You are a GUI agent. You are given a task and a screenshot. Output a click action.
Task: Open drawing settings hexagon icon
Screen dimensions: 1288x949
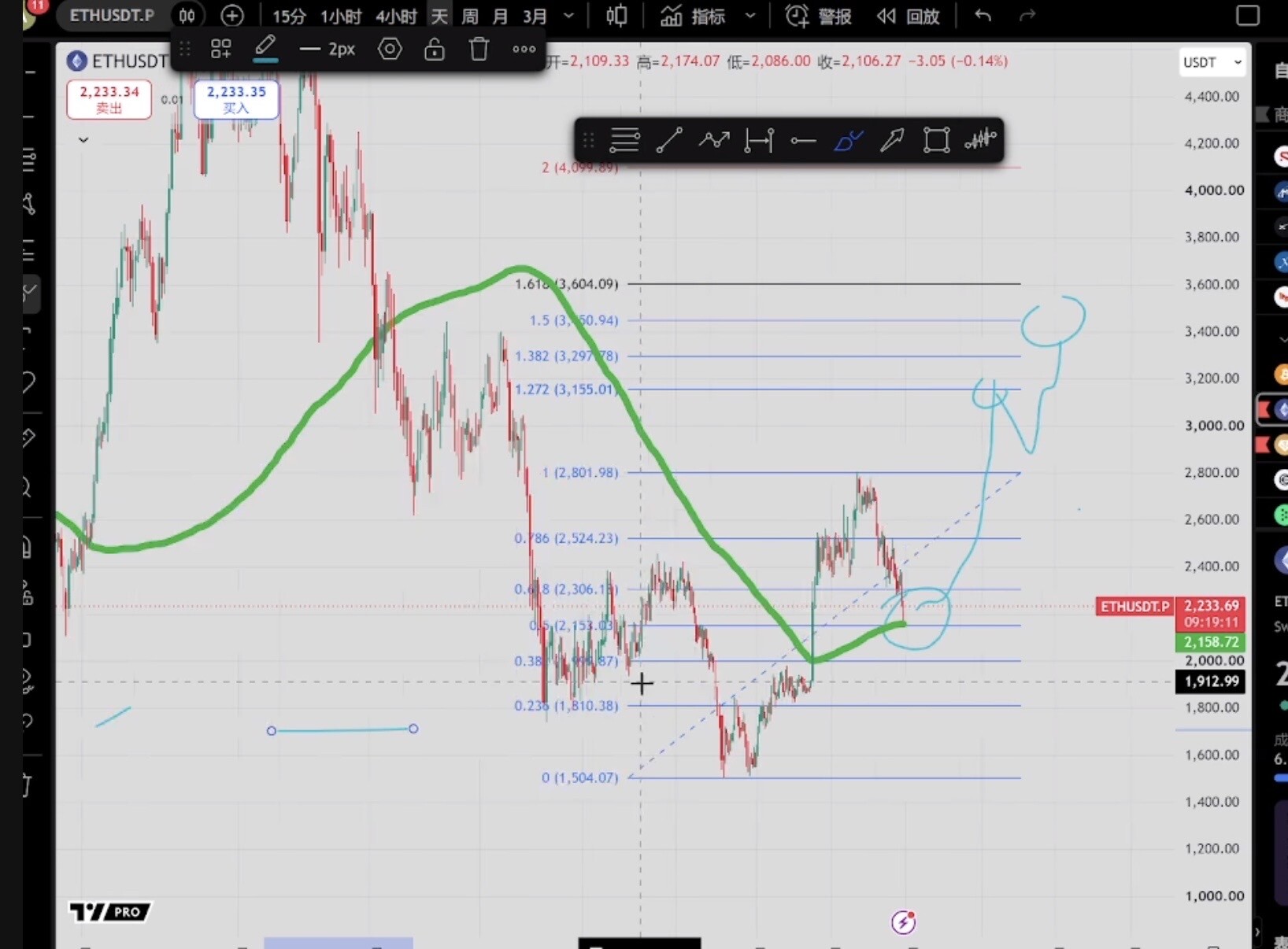click(x=390, y=49)
